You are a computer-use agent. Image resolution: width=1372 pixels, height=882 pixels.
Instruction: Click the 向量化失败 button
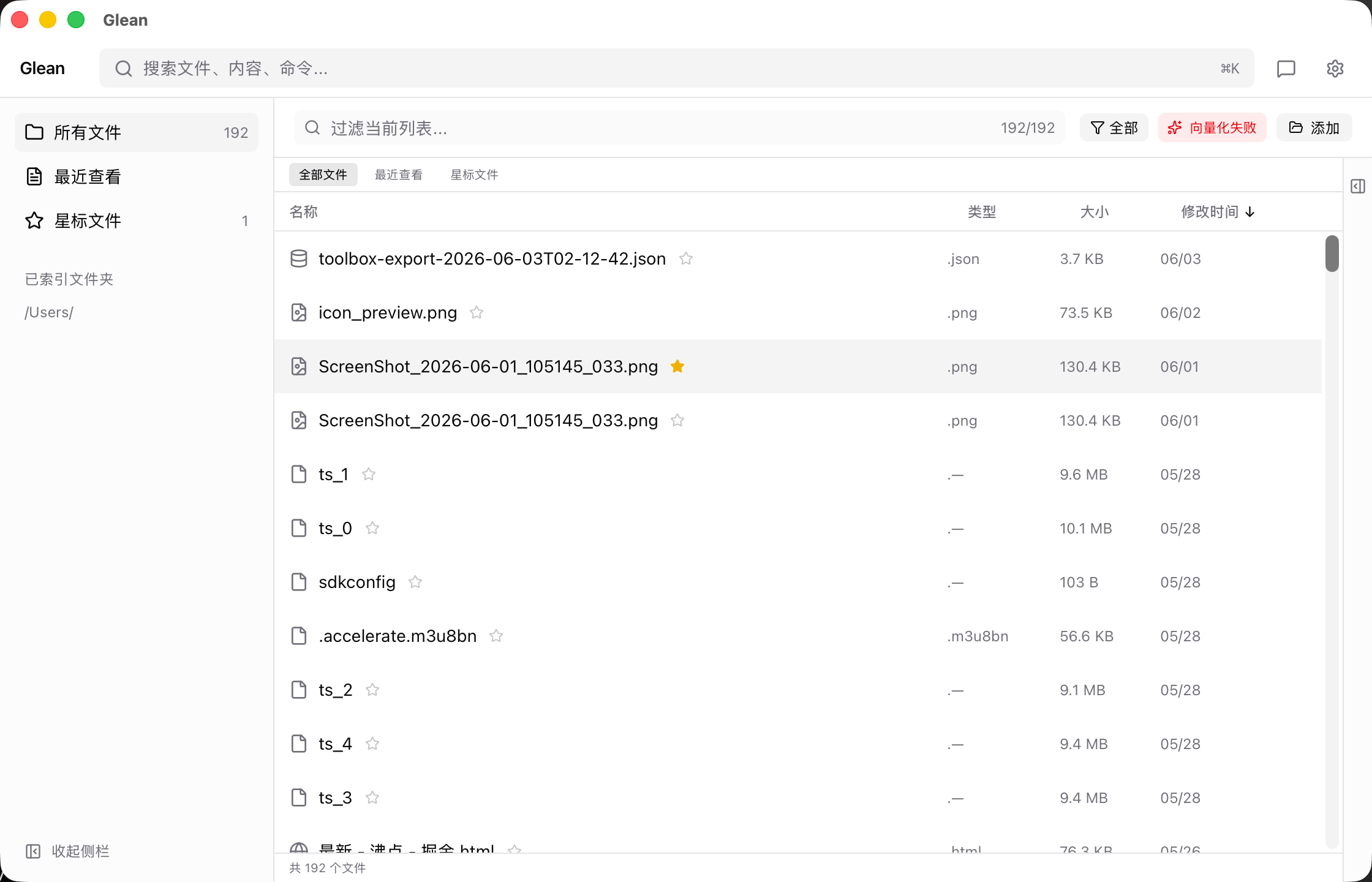pos(1212,127)
